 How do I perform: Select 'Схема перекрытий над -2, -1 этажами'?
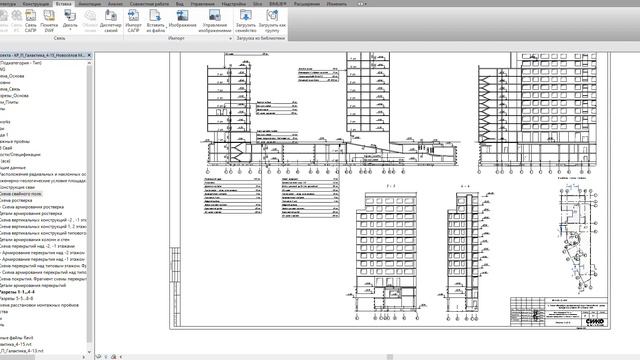point(37,246)
